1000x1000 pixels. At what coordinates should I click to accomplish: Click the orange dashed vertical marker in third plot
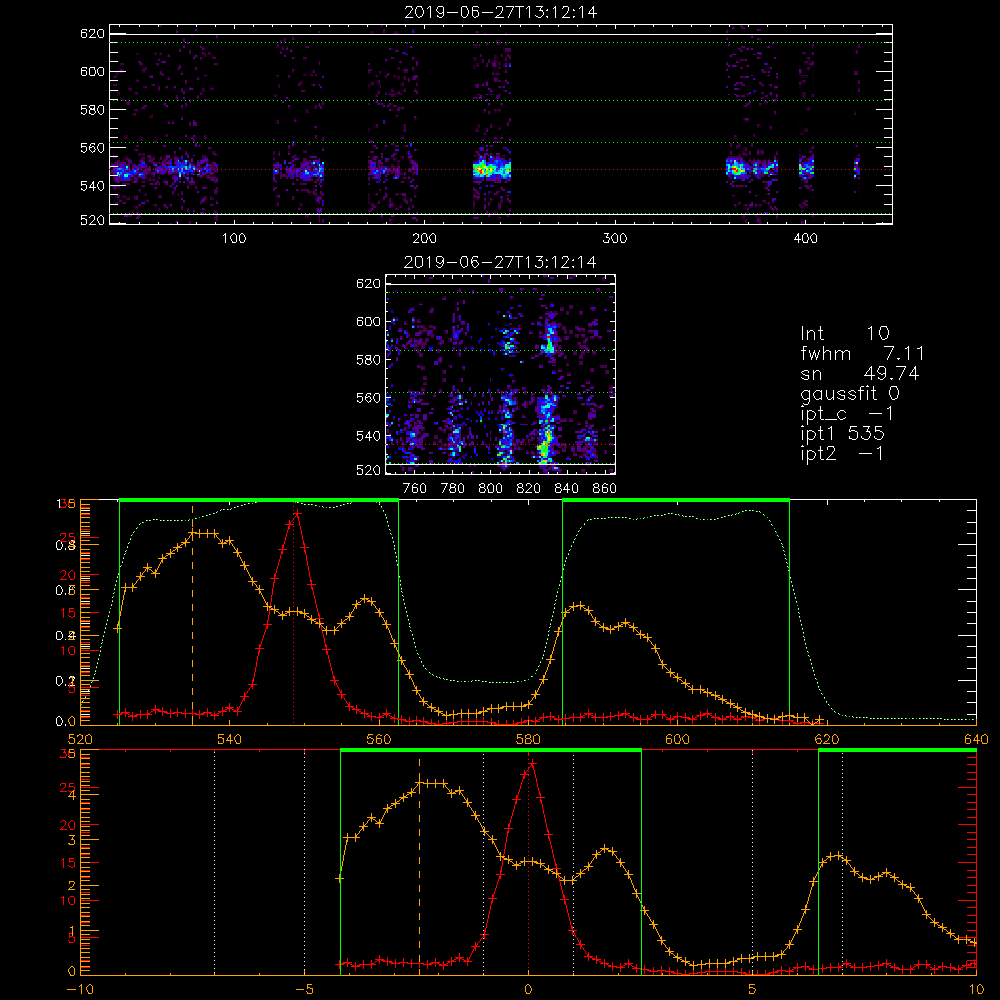[193, 615]
